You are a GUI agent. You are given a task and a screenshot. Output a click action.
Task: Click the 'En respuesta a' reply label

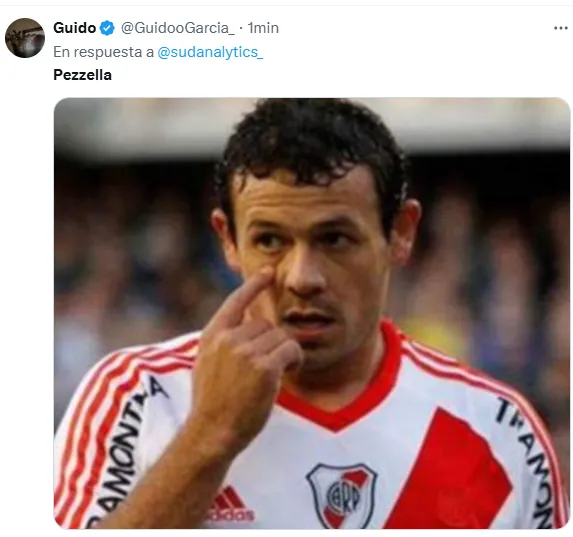pos(103,52)
